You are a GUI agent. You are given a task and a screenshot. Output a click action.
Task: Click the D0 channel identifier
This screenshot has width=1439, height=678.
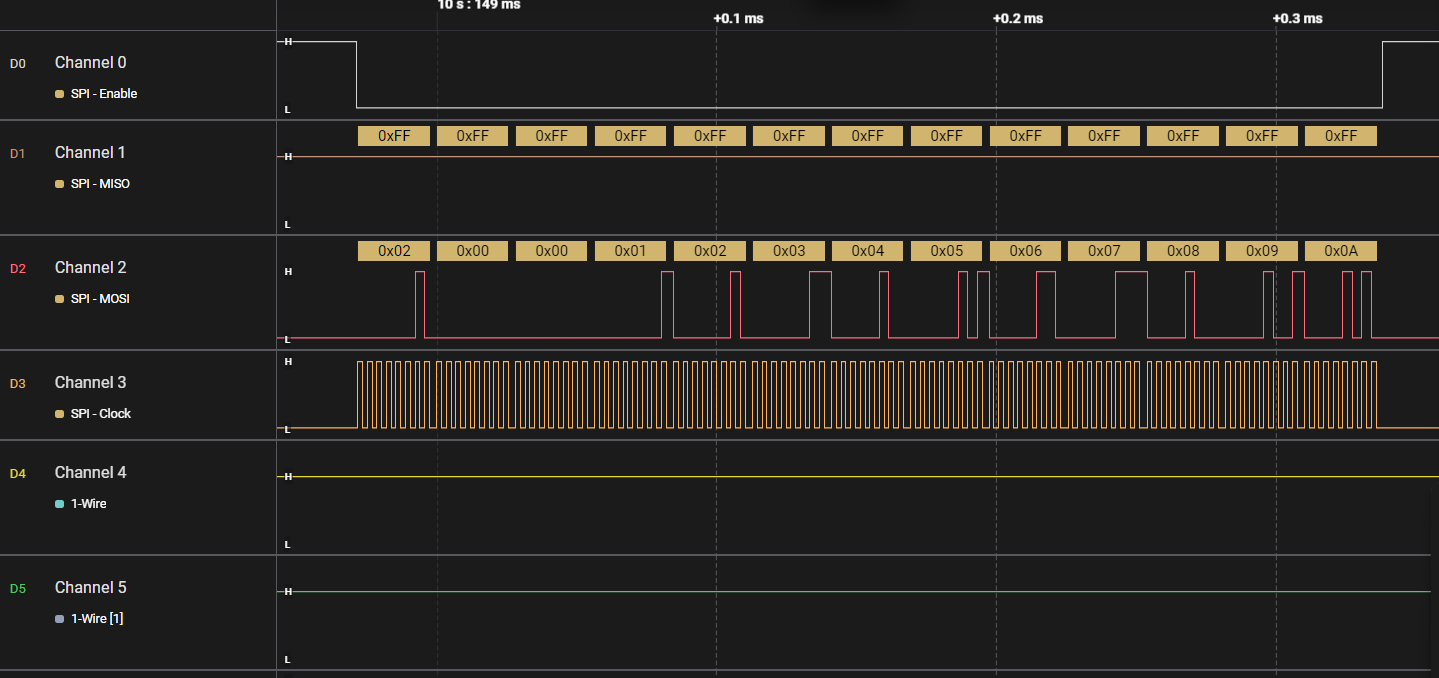tap(17, 63)
